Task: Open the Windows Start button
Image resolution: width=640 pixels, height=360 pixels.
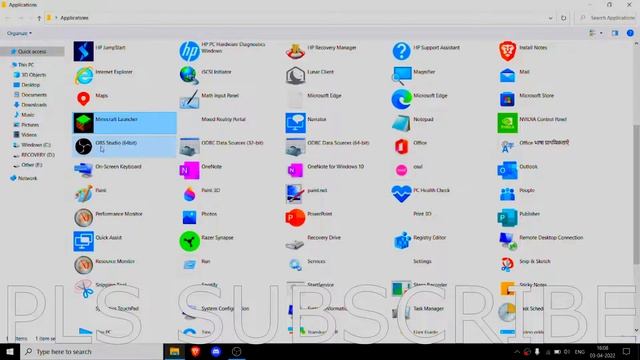Action: [x=10, y=351]
